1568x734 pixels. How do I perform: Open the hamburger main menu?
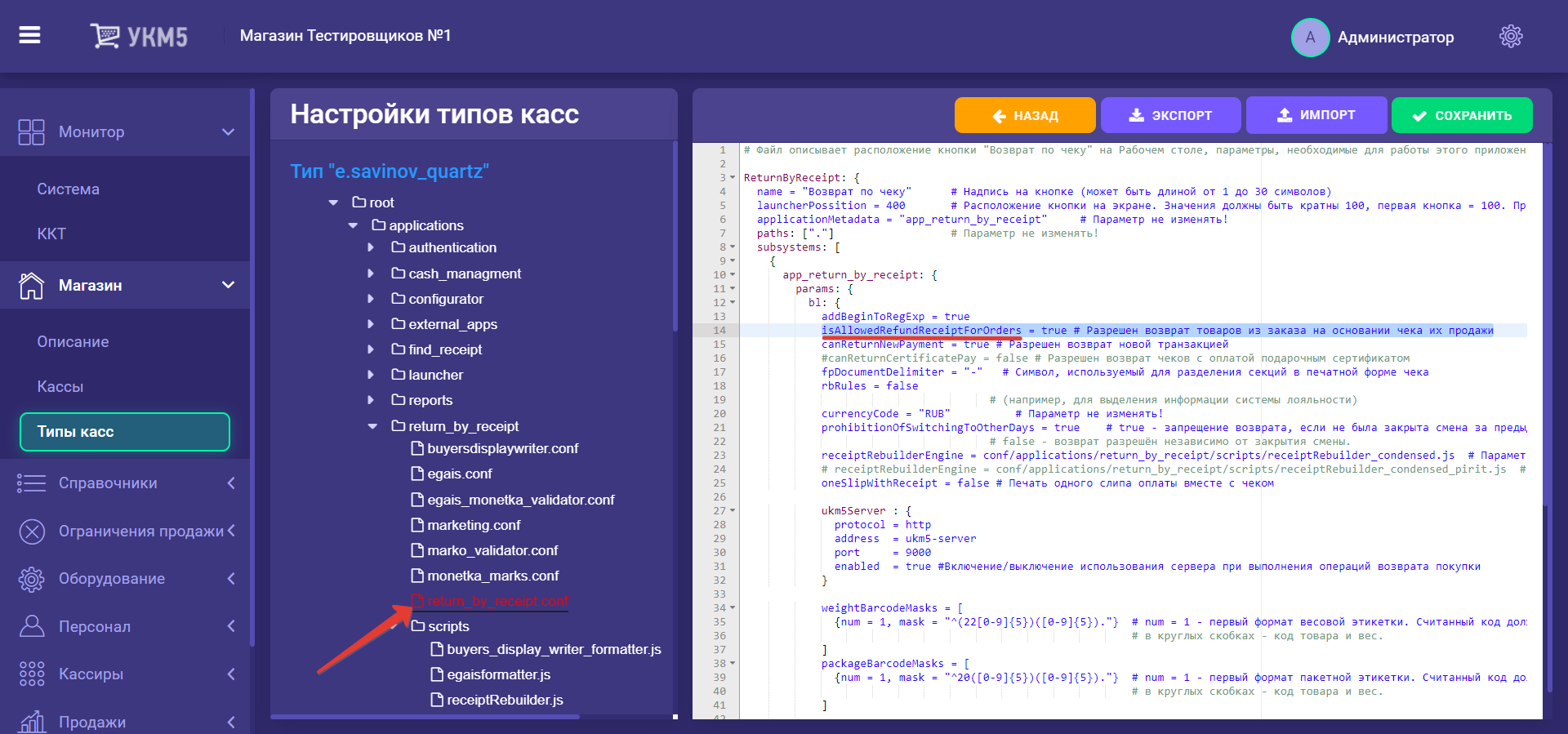pyautogui.click(x=30, y=35)
